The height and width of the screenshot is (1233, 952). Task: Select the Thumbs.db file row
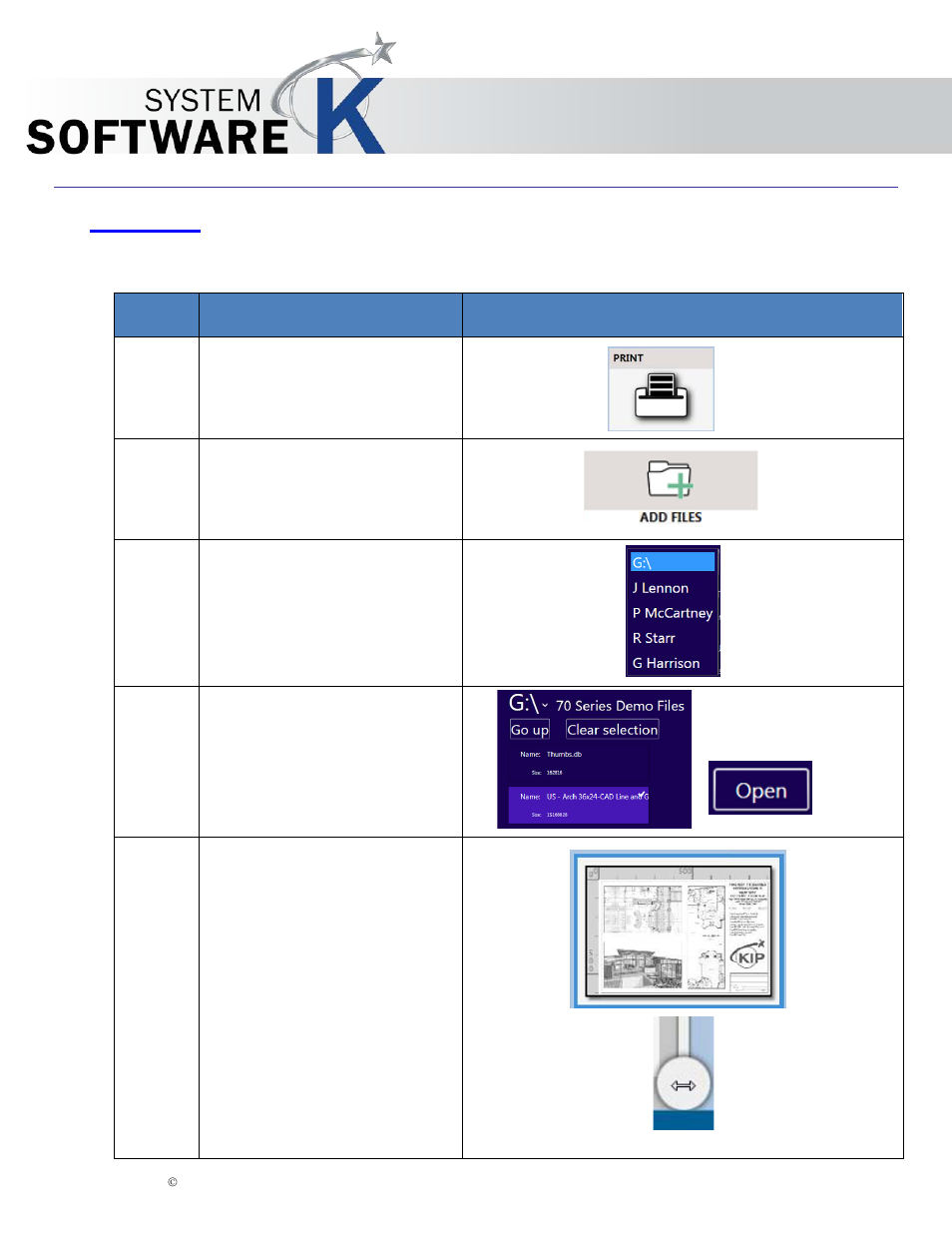coord(579,763)
